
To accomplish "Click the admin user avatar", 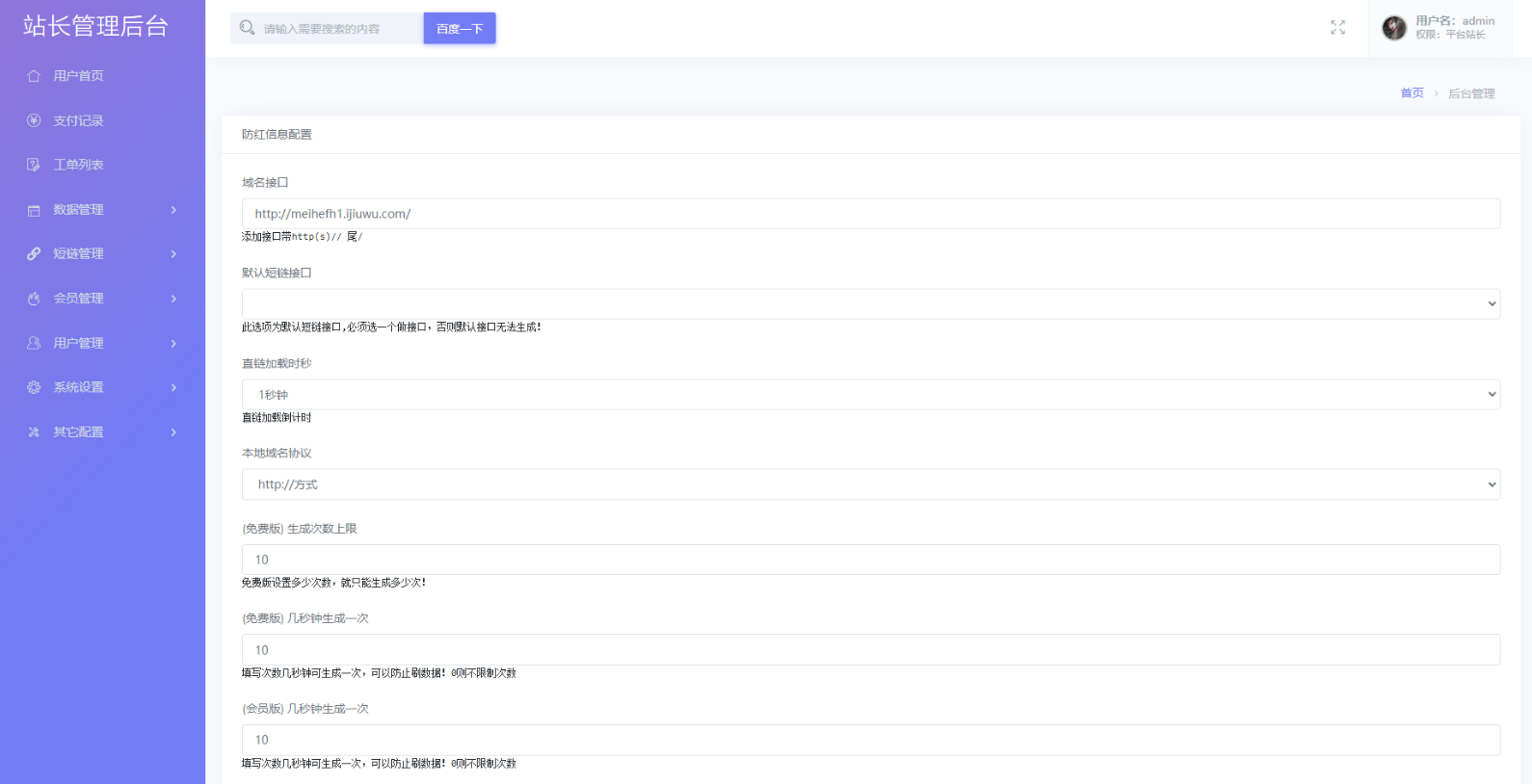I will click(x=1393, y=28).
